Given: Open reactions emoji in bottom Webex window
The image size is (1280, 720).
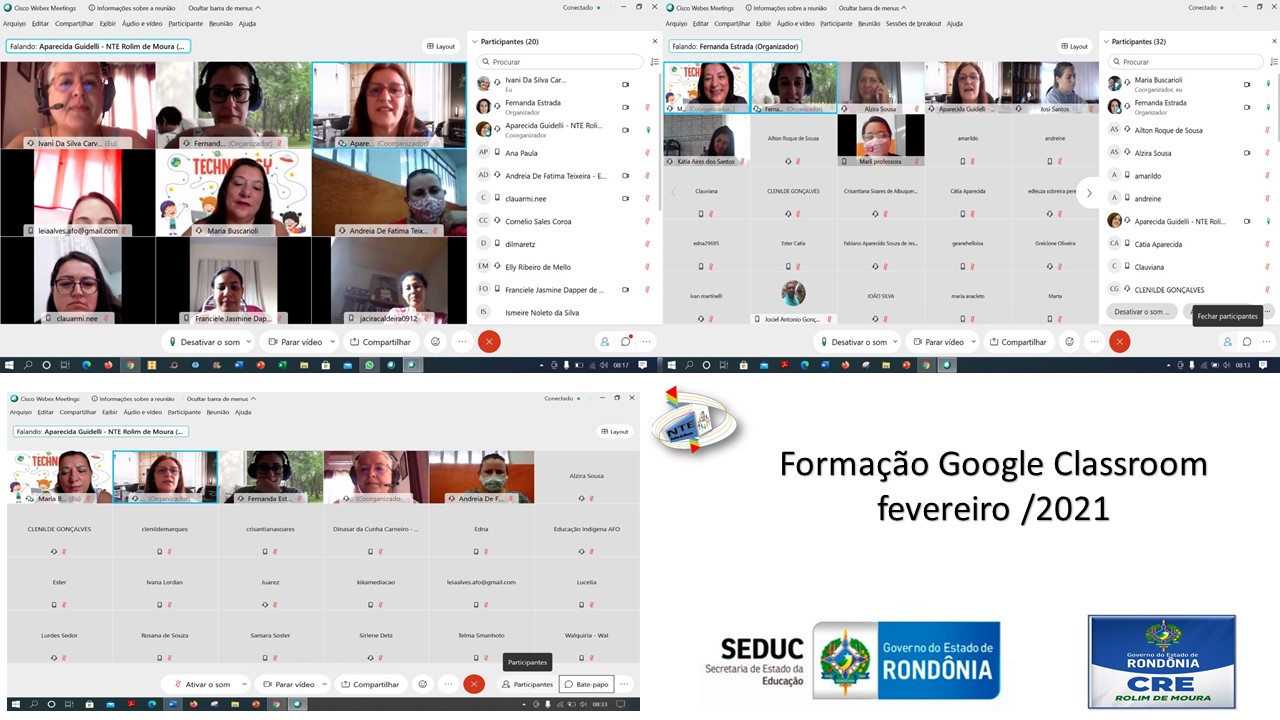Looking at the screenshot, I should click(423, 685).
